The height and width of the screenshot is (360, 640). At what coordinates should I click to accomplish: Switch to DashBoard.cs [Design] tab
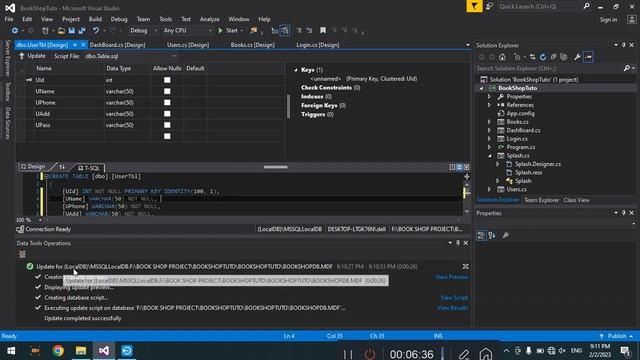[117, 45]
